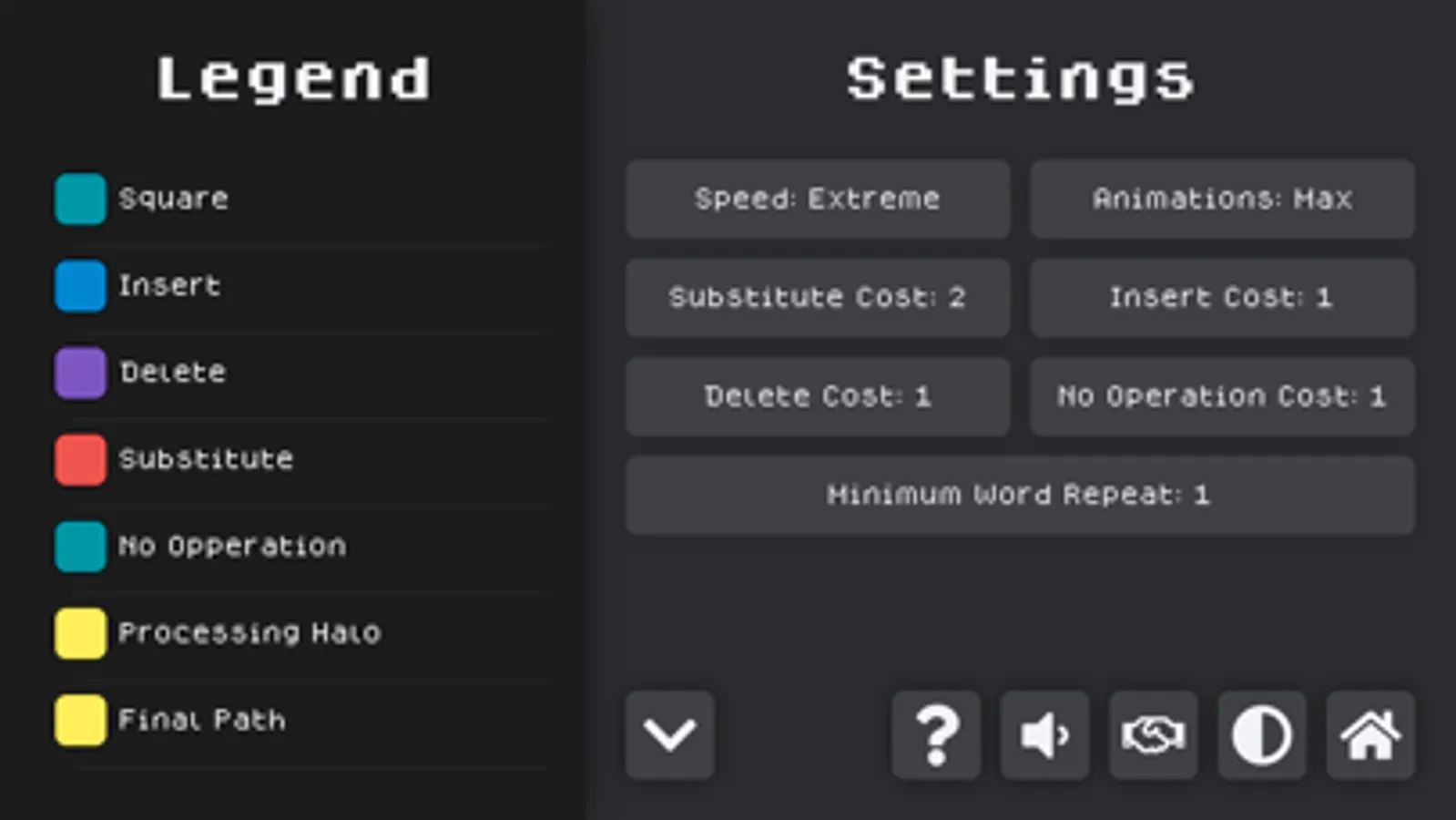Toggle the Animations: Max setting

point(1222,199)
